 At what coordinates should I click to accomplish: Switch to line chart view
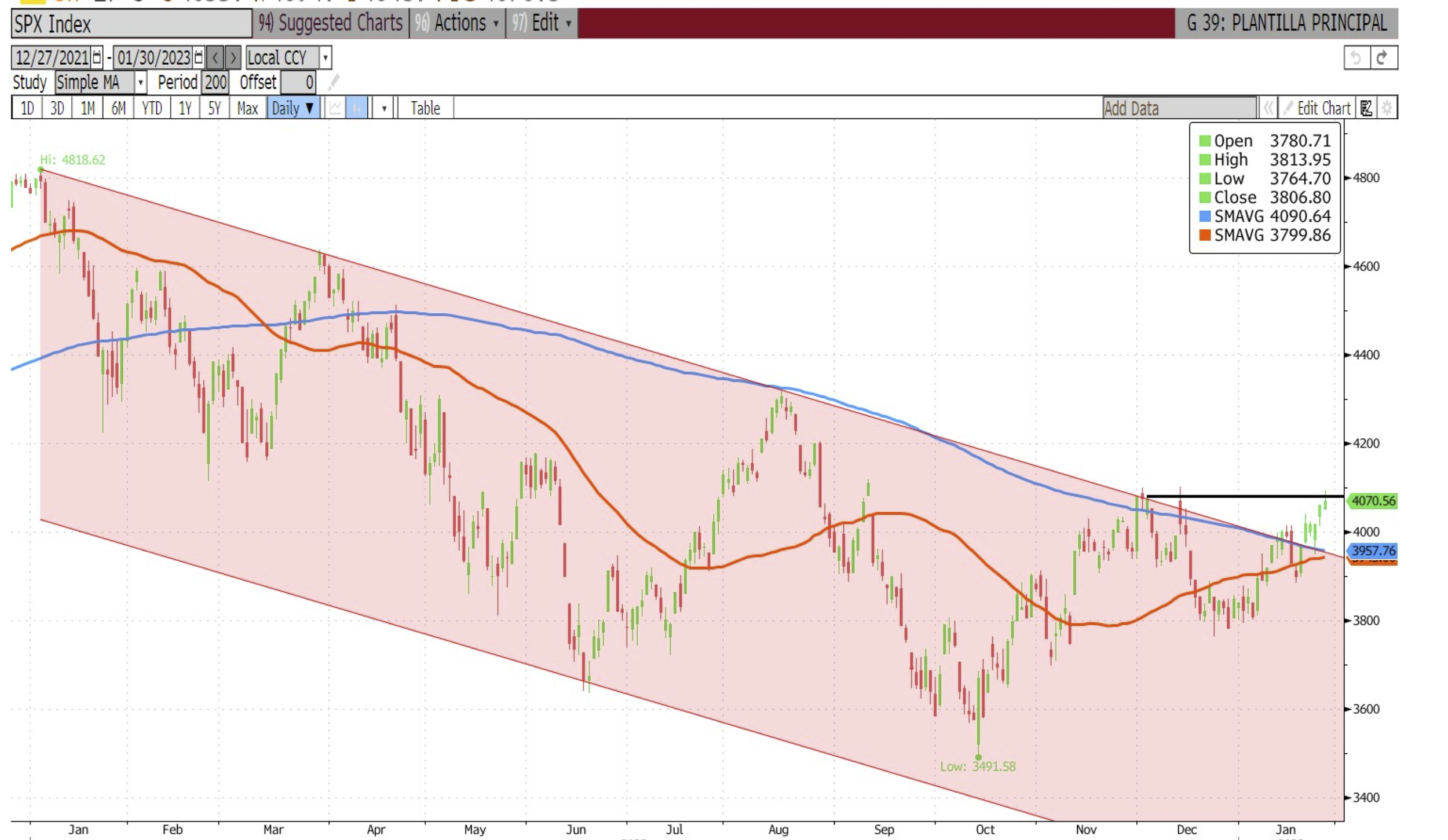click(x=335, y=108)
